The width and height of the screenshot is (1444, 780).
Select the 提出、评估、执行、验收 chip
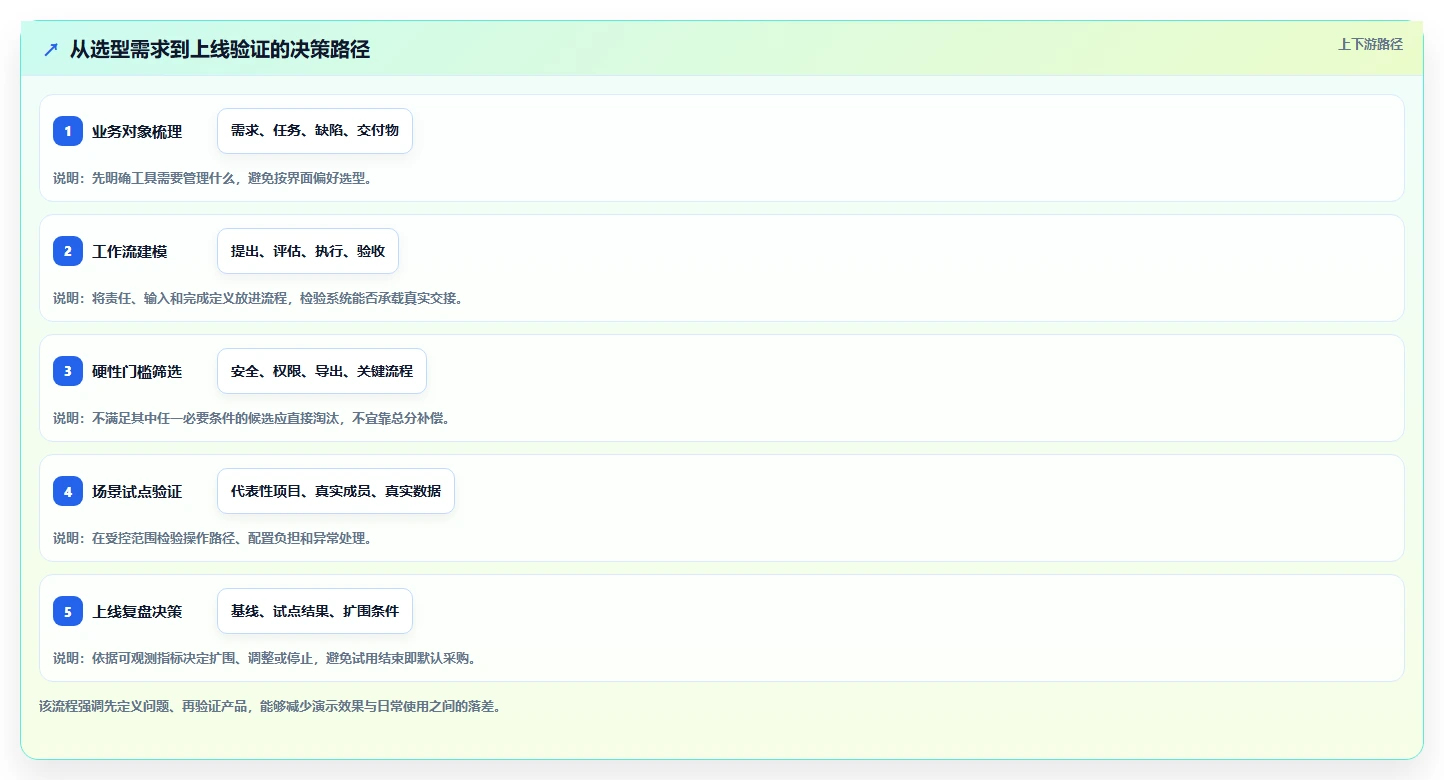[308, 251]
